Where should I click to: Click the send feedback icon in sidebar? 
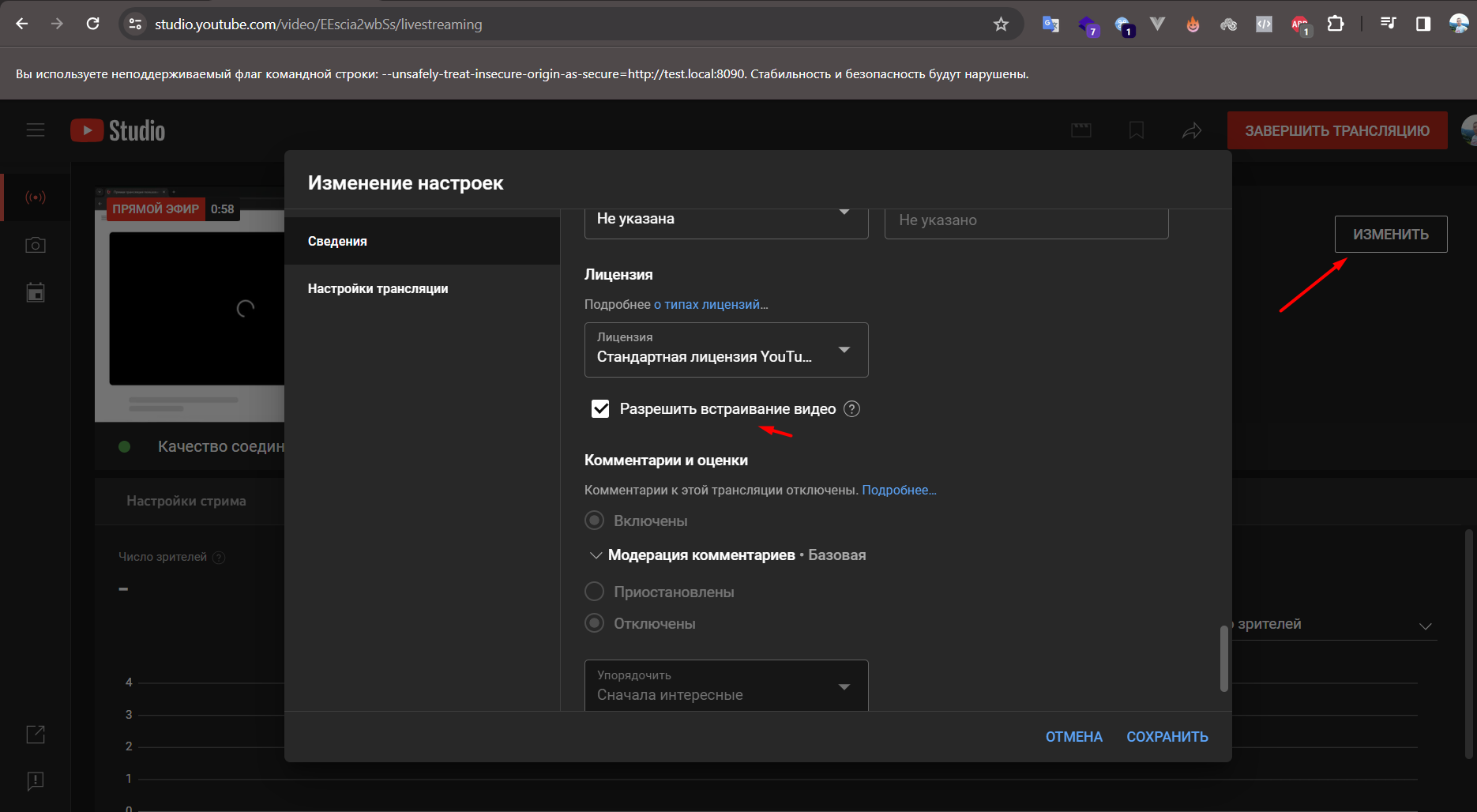(x=36, y=781)
